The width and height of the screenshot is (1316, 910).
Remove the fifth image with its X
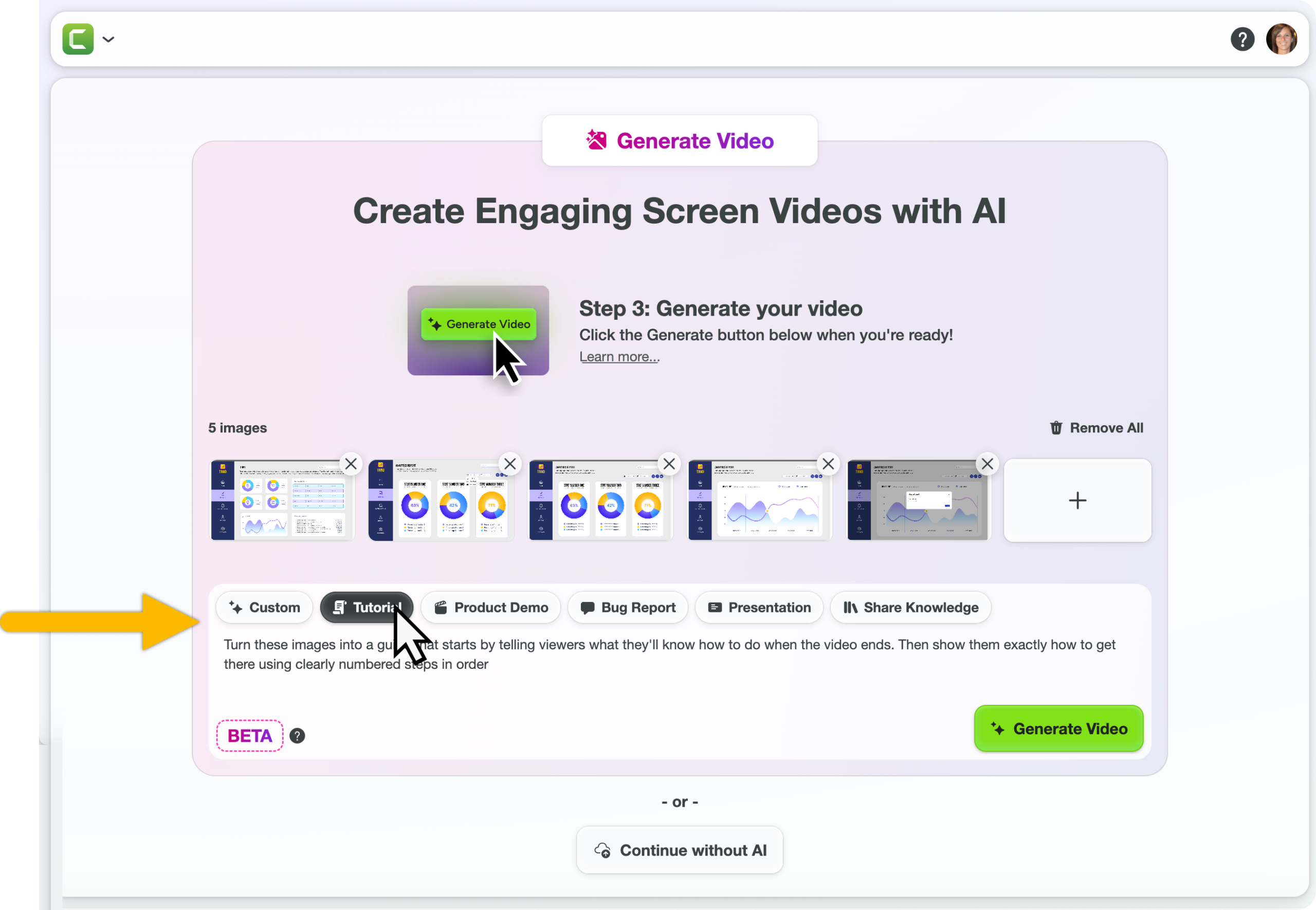tap(987, 464)
